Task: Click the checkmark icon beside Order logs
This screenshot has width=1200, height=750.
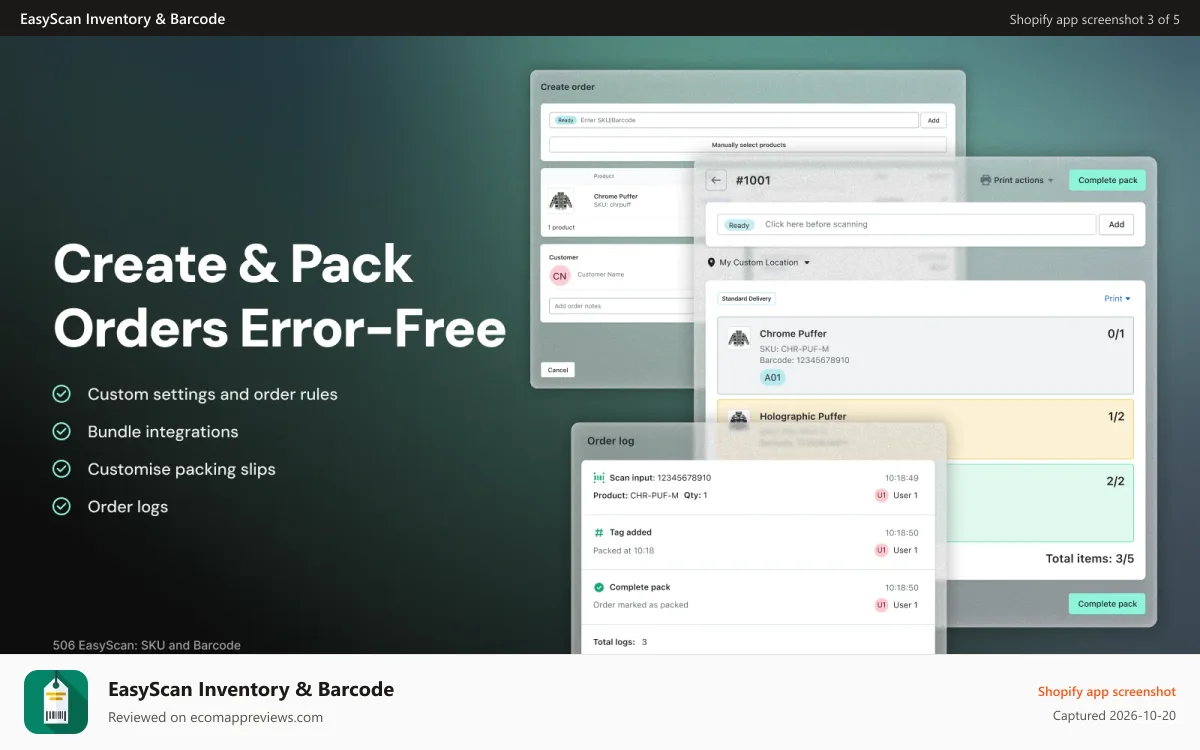Action: pos(62,506)
